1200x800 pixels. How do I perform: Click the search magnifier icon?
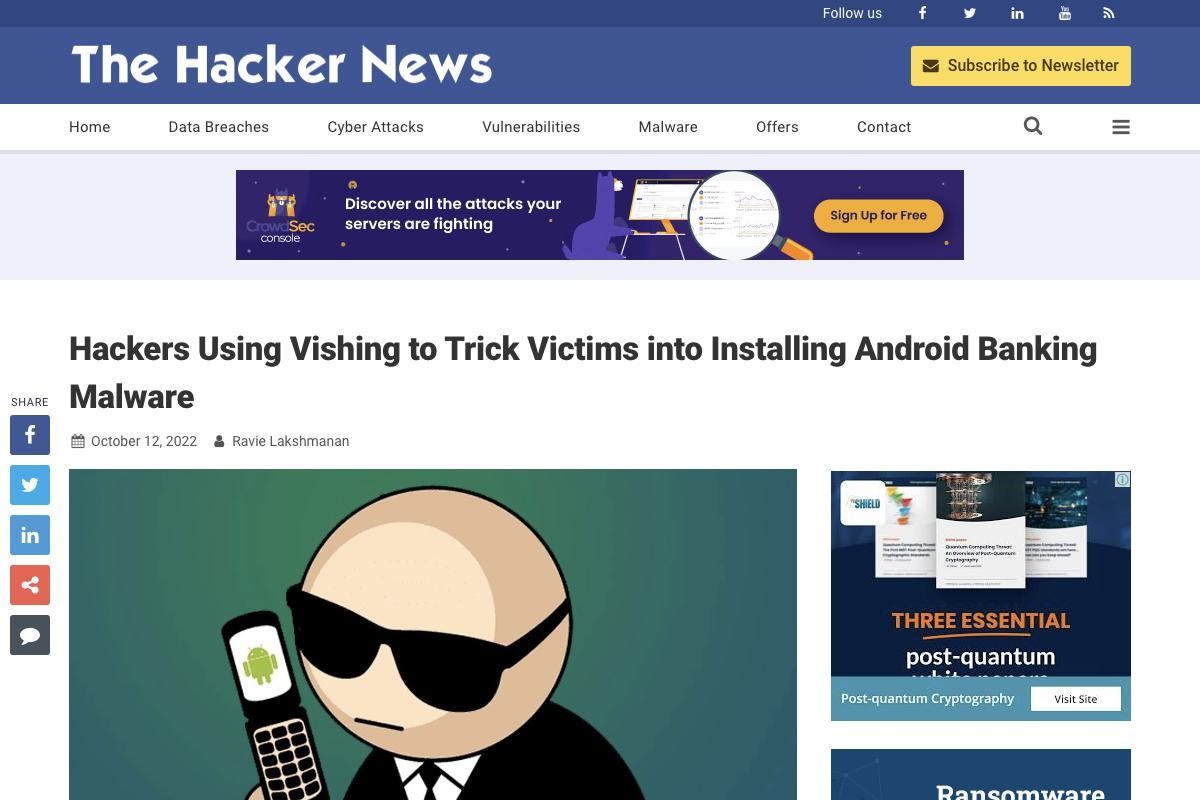pos(1033,126)
